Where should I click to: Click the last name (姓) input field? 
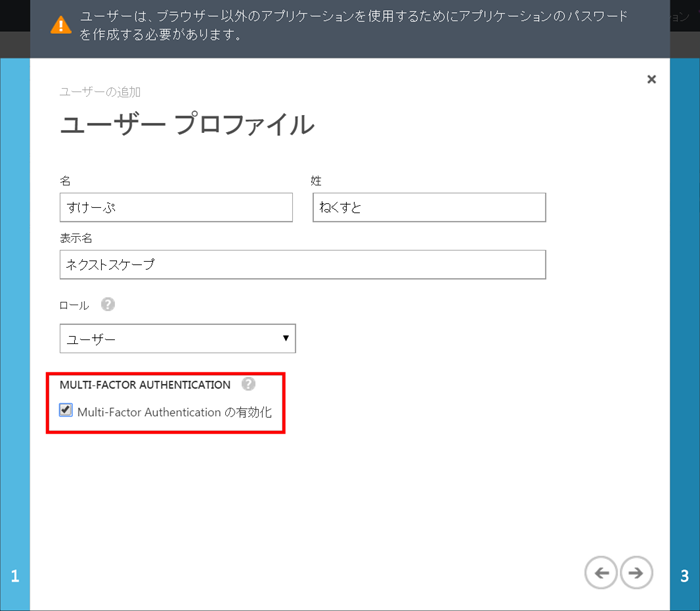[x=429, y=207]
